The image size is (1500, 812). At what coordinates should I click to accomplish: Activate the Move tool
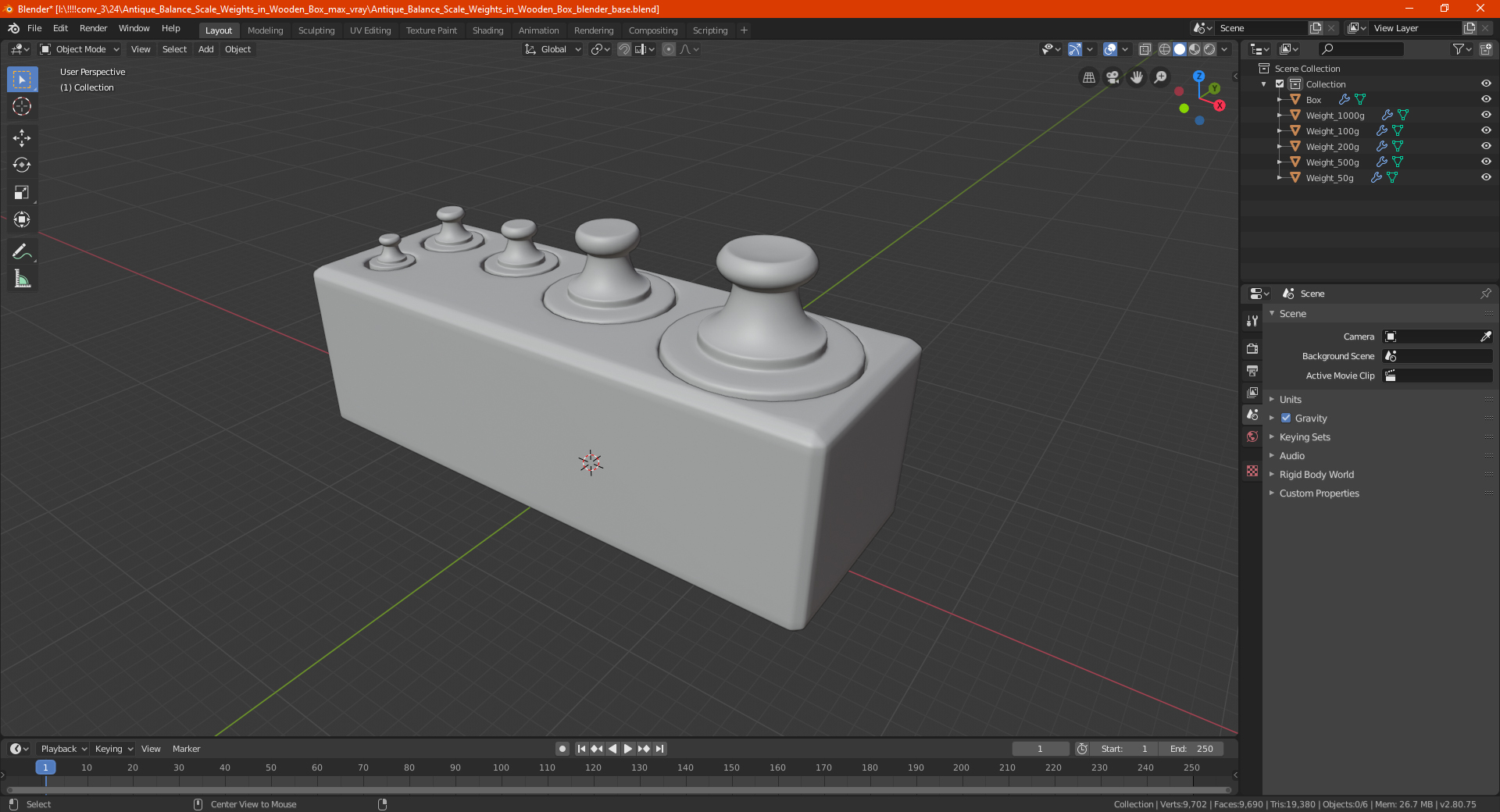click(x=22, y=138)
